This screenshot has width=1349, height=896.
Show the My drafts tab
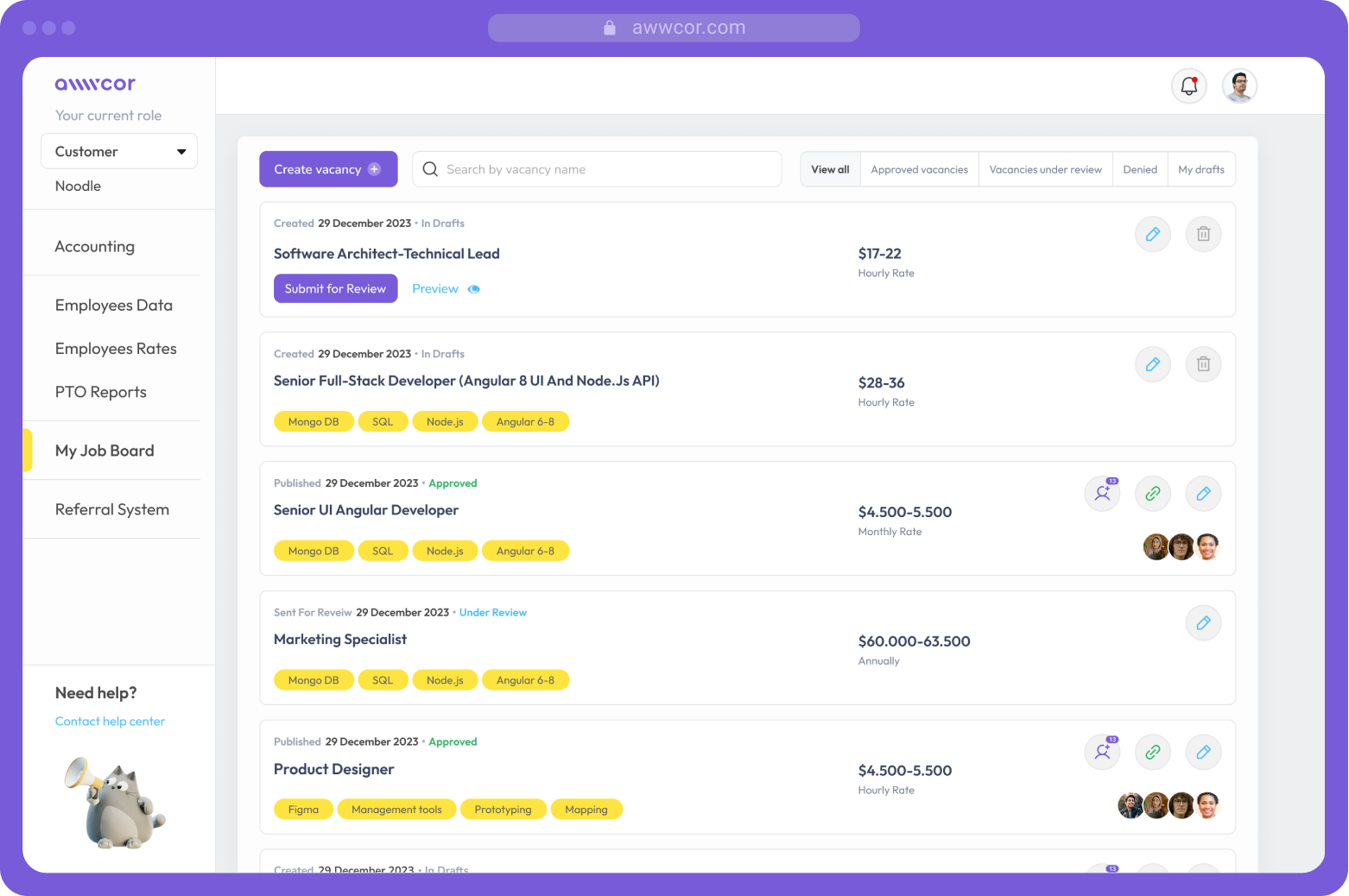[x=1200, y=170]
